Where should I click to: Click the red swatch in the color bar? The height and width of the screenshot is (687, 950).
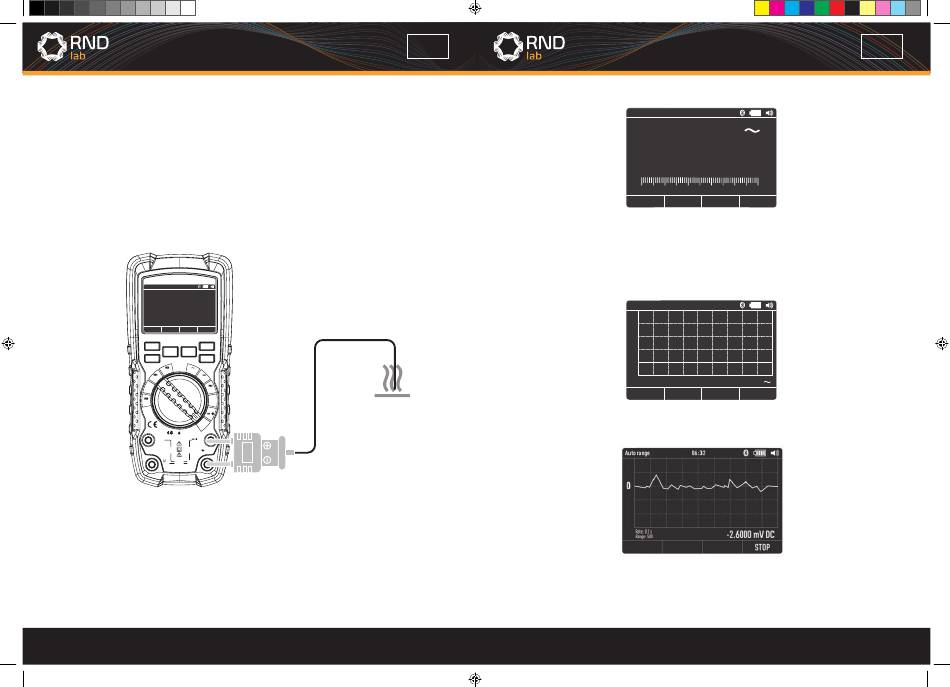[837, 8]
